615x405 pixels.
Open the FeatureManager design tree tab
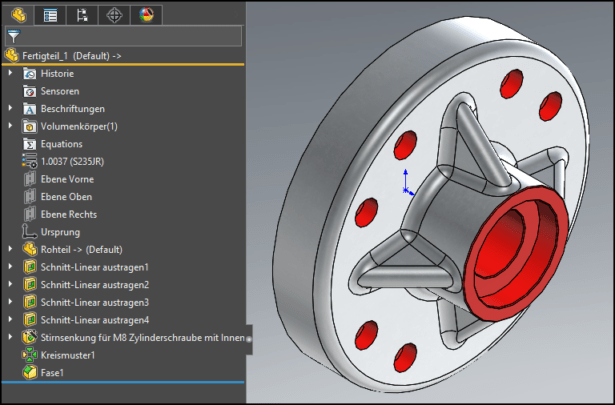pyautogui.click(x=18, y=14)
